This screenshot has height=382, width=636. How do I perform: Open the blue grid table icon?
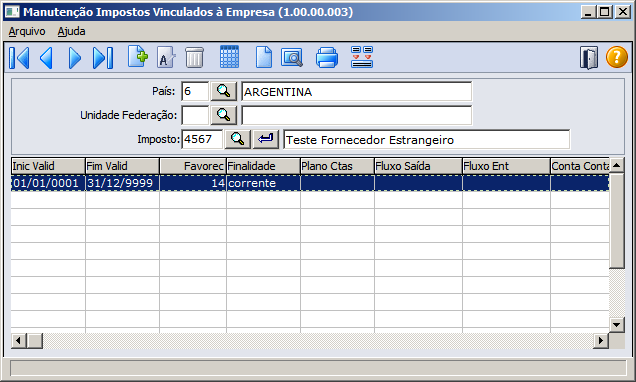[229, 57]
